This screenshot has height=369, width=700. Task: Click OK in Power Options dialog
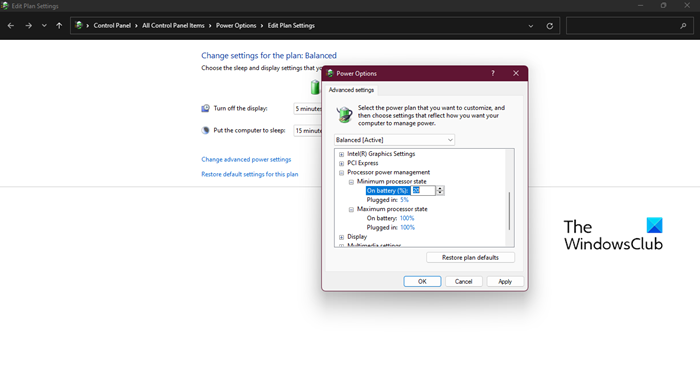coord(422,282)
